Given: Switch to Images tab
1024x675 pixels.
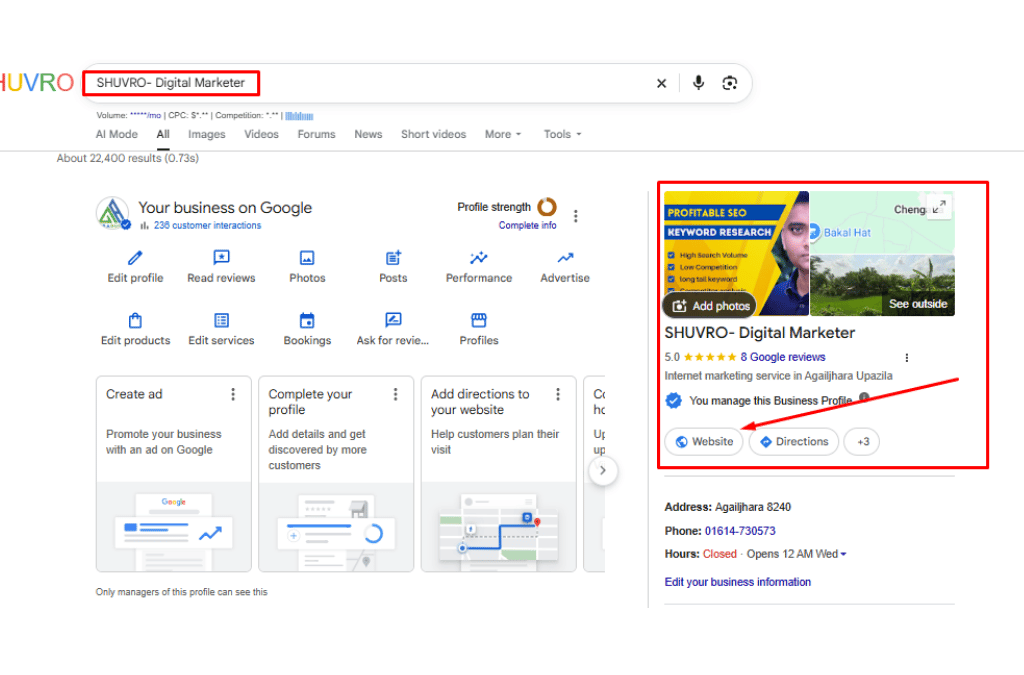Looking at the screenshot, I should tap(206, 134).
